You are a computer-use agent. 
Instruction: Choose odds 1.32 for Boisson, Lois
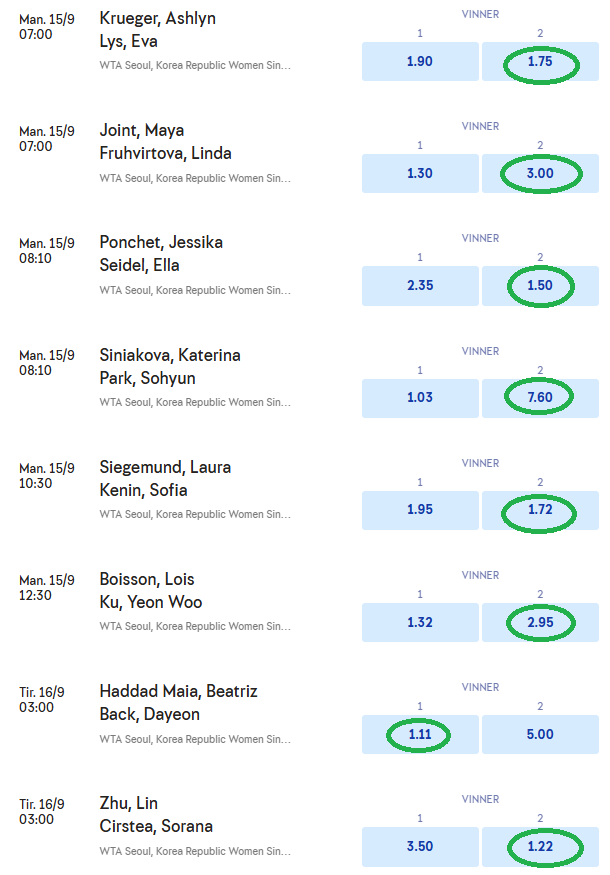[x=419, y=622]
